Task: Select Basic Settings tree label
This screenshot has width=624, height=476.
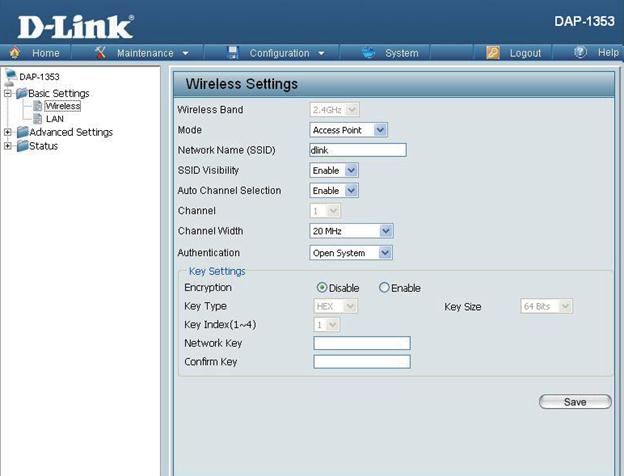Action: point(58,93)
